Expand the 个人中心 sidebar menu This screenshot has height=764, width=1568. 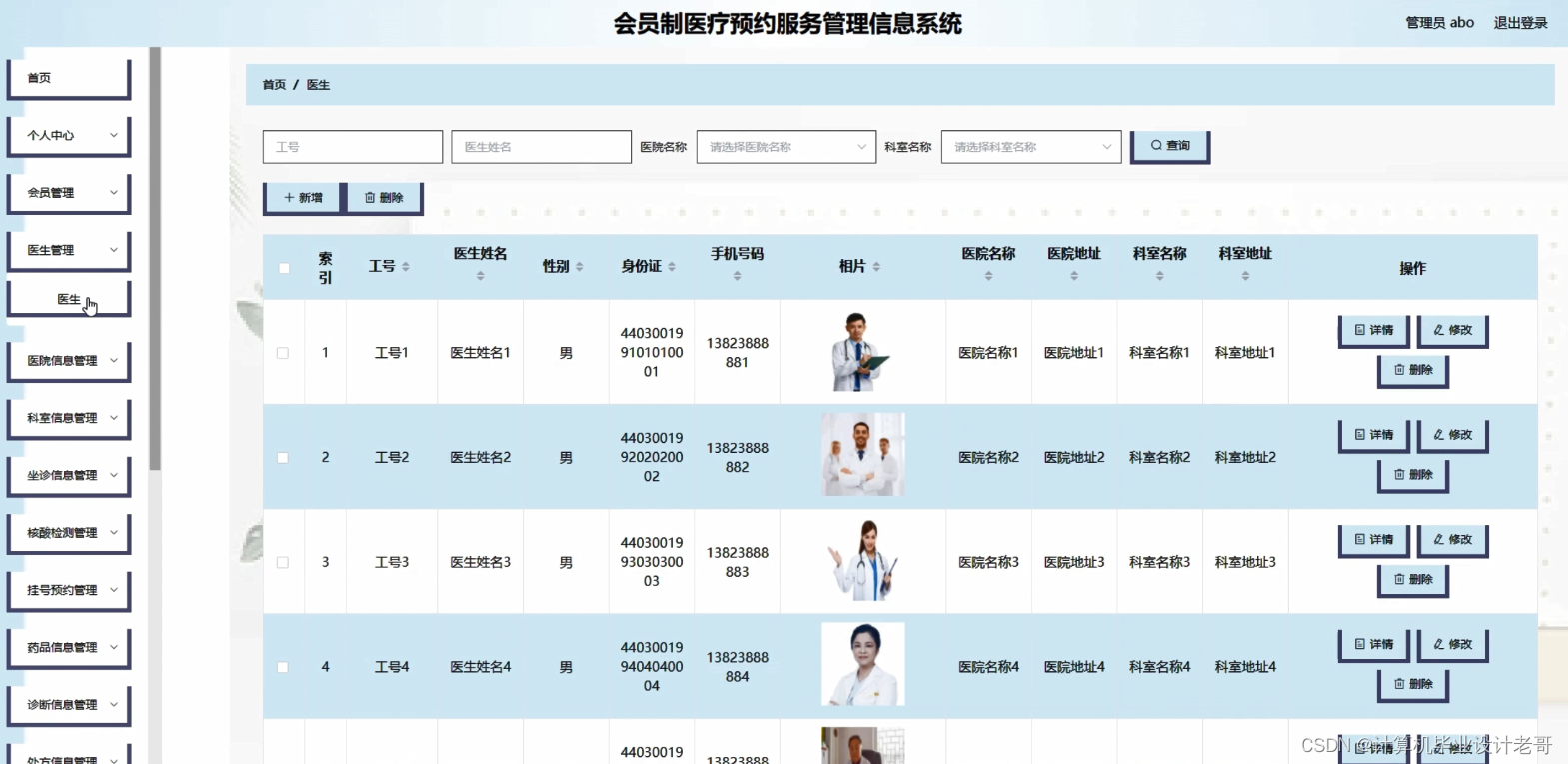click(x=69, y=135)
